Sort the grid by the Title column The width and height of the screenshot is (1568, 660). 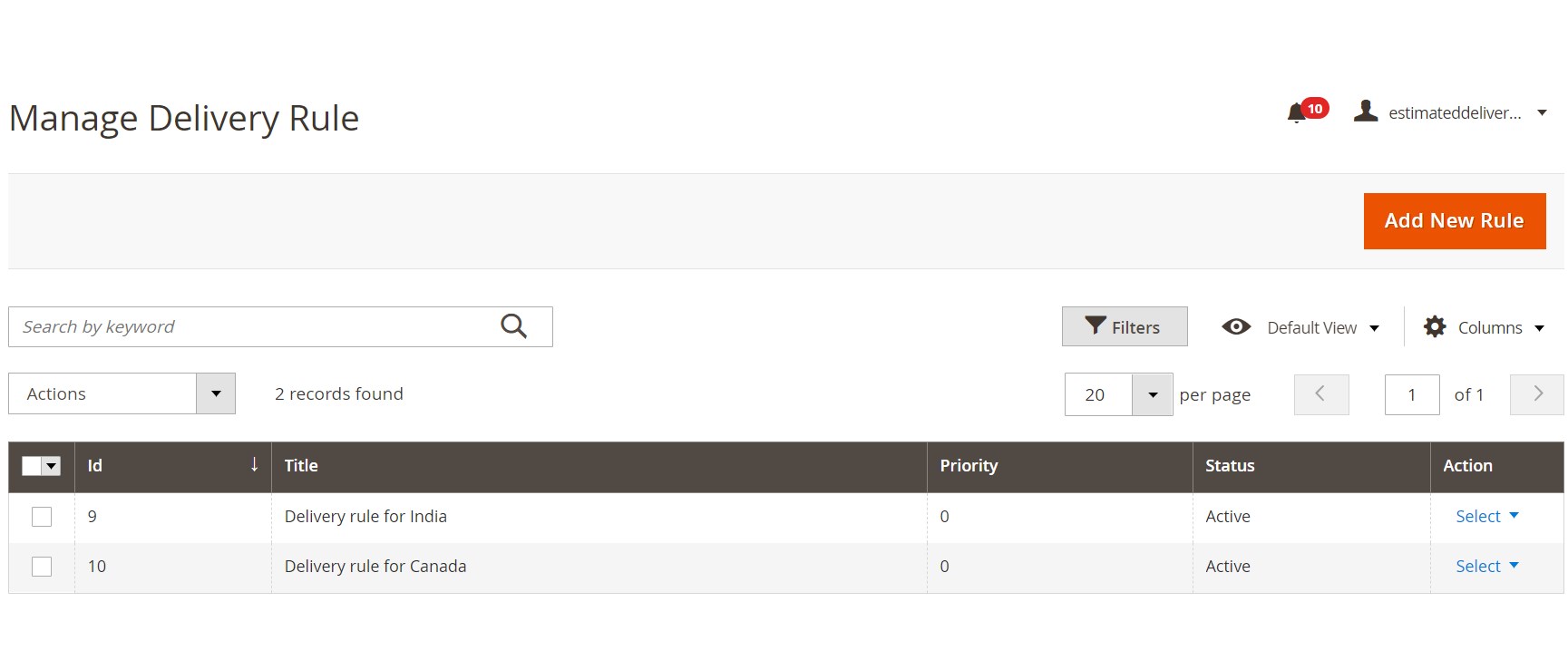[301, 466]
